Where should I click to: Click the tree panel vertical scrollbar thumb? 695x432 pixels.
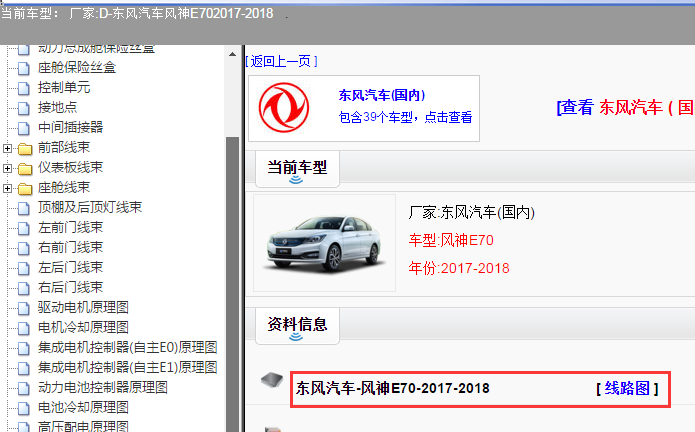232,284
